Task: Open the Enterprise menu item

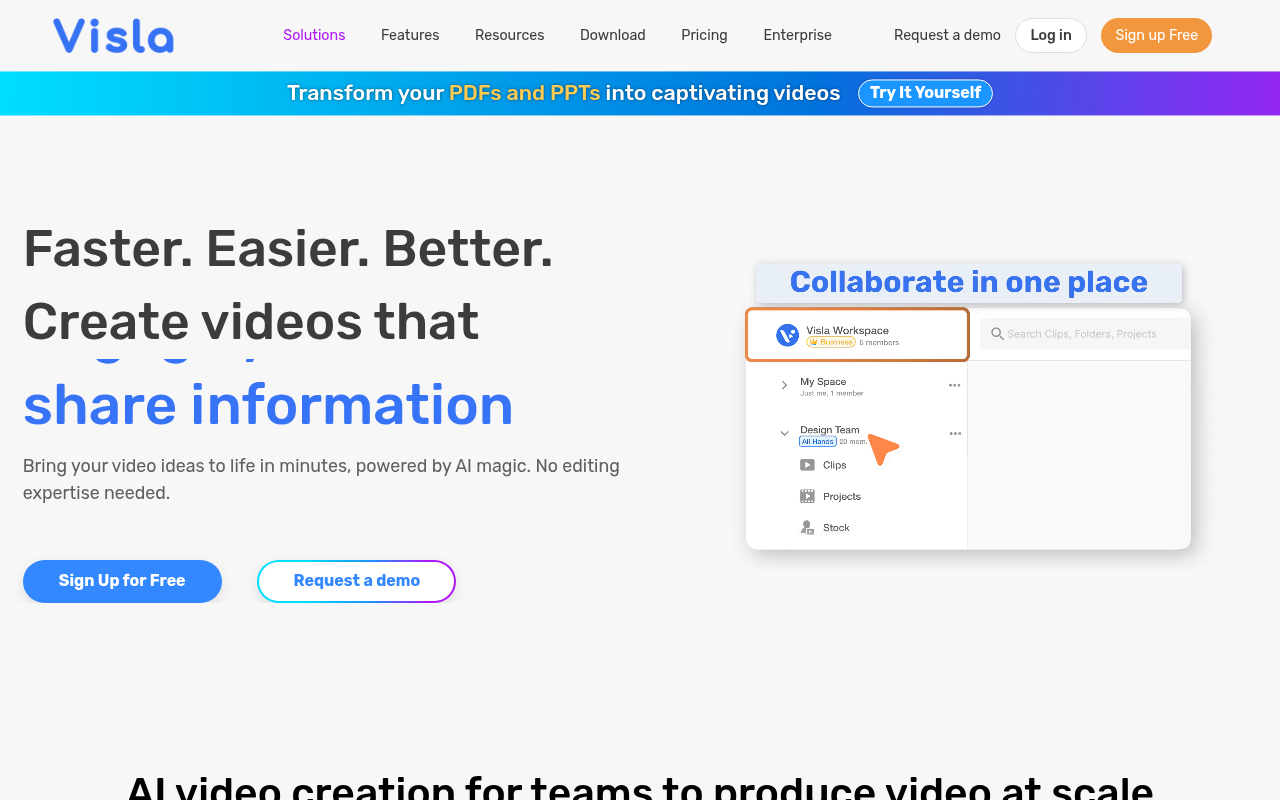Action: pos(797,35)
